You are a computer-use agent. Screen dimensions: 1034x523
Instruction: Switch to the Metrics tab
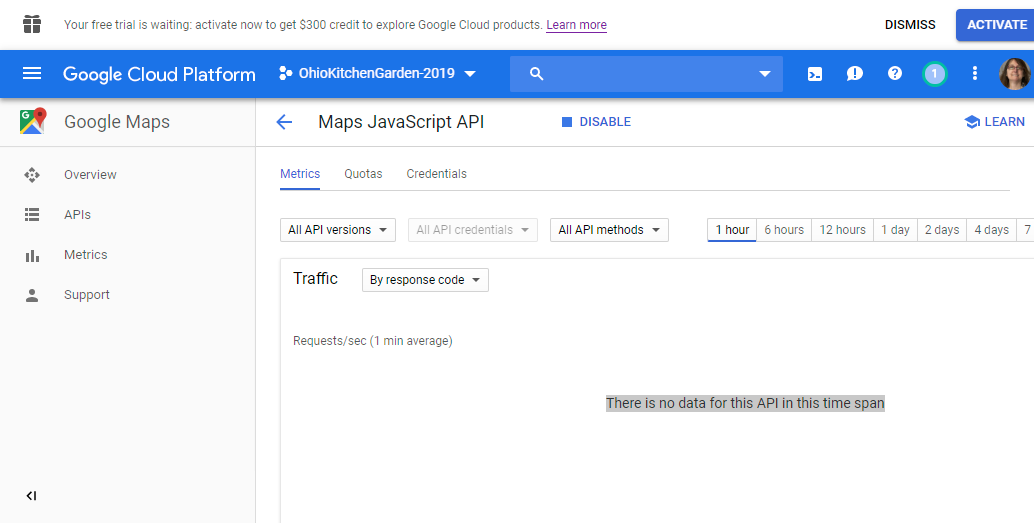[x=300, y=174]
